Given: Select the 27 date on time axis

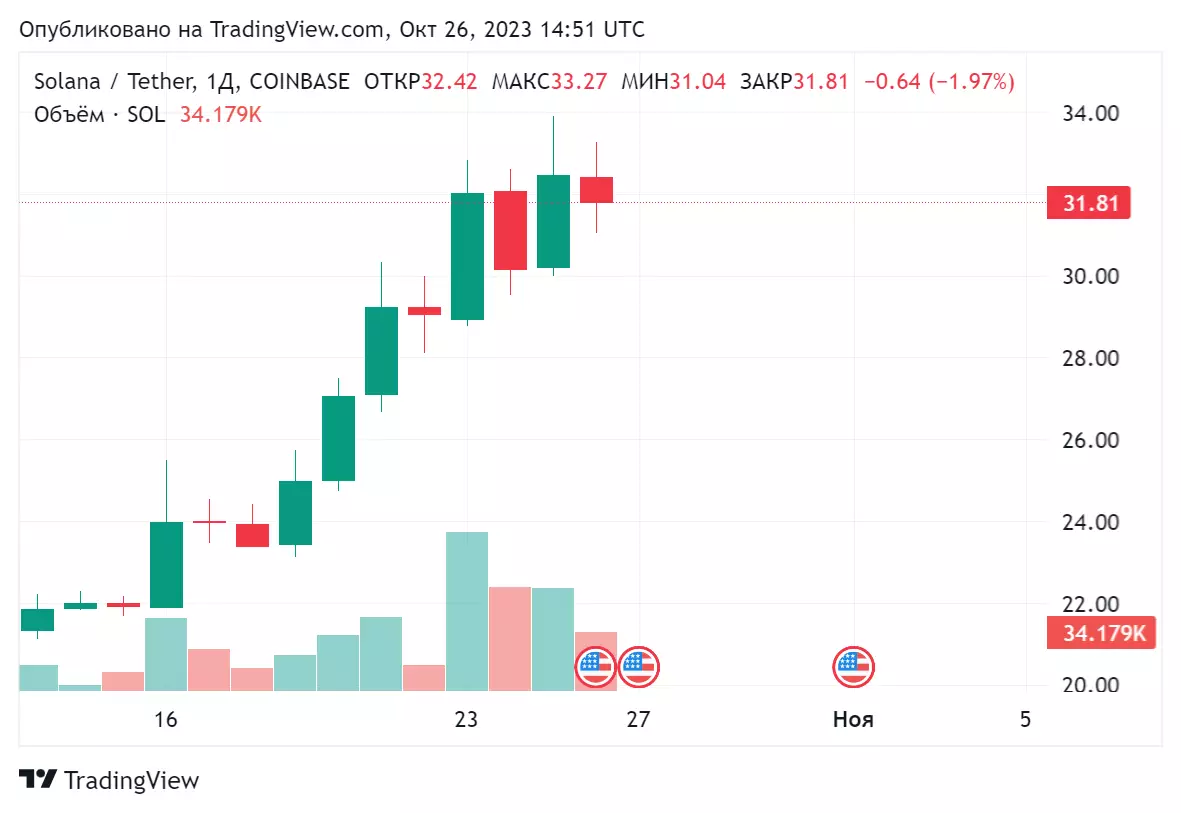Looking at the screenshot, I should coord(638,719).
